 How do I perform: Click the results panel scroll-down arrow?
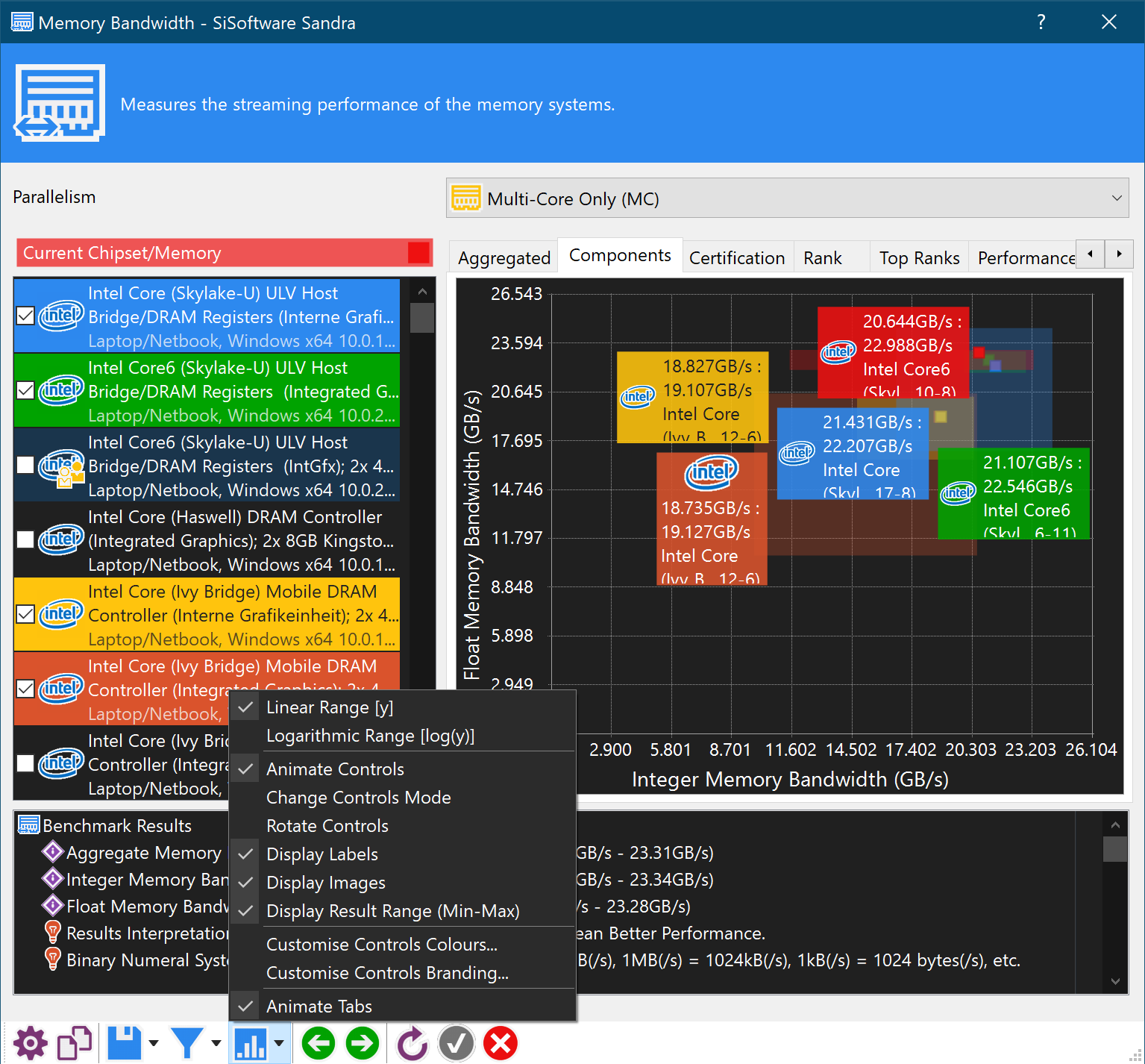pos(1115,981)
